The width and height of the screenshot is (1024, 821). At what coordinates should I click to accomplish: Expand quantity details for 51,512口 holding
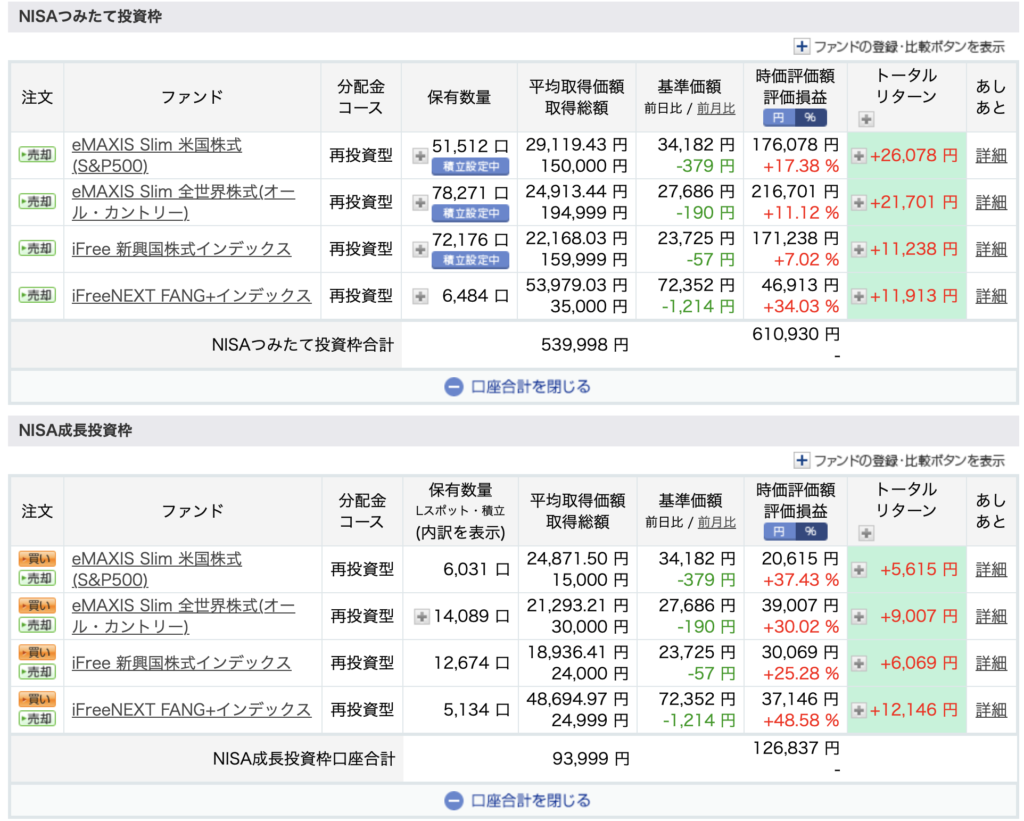click(420, 156)
